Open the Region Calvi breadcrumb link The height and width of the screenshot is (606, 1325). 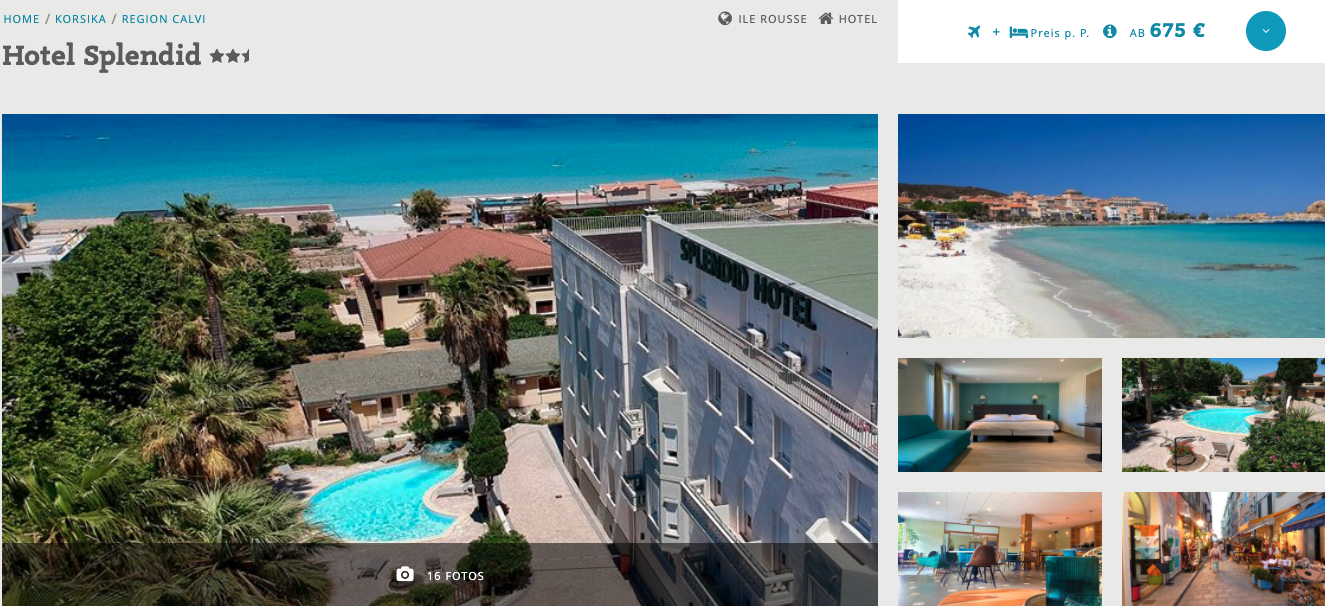(164, 19)
